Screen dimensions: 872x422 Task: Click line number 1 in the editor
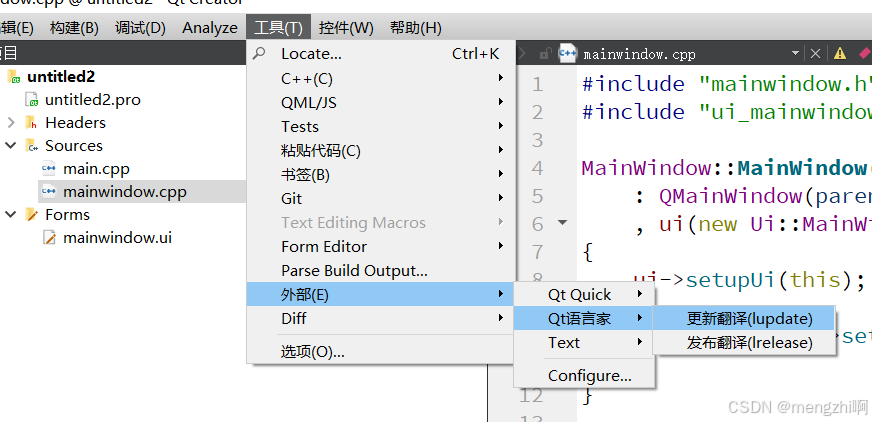tap(537, 85)
